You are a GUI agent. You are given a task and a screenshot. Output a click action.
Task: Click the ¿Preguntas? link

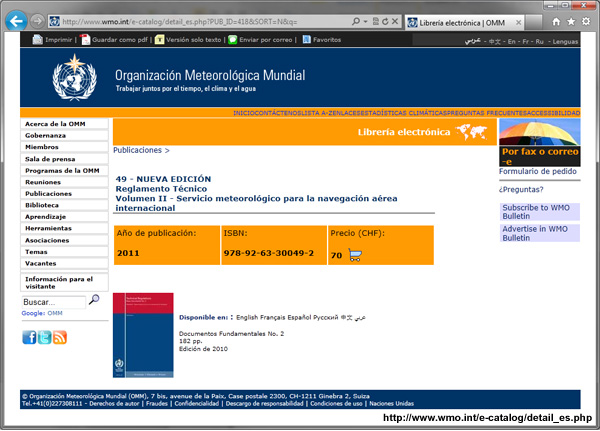521,189
